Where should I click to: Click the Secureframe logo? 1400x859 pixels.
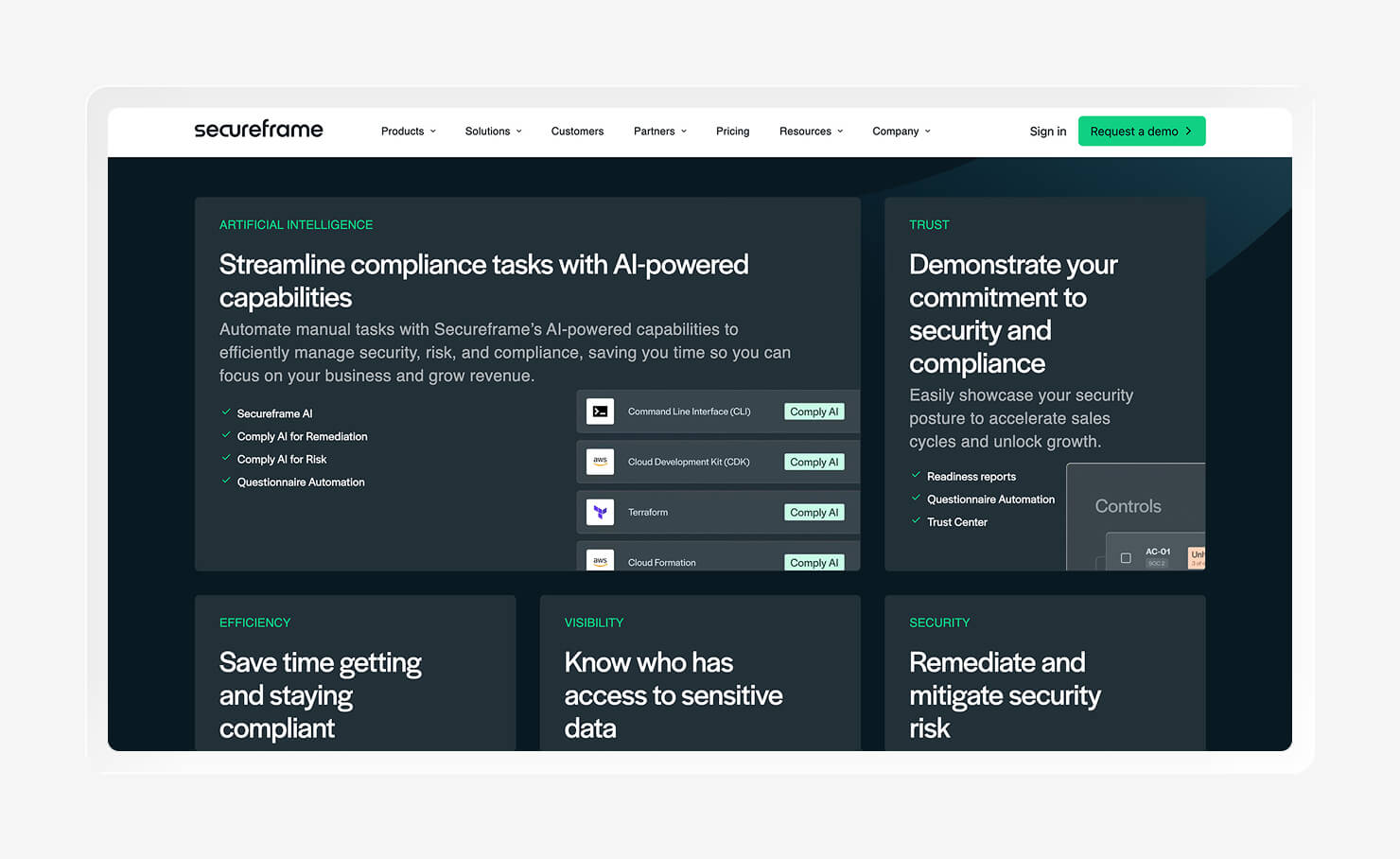click(x=258, y=130)
